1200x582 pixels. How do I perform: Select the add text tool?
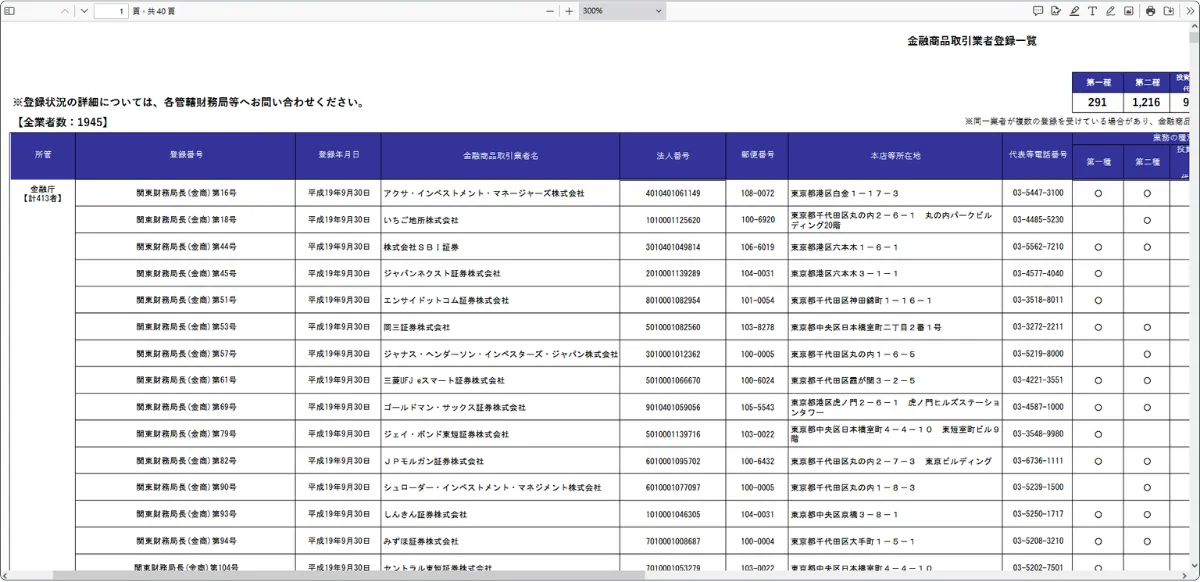pos(1092,11)
